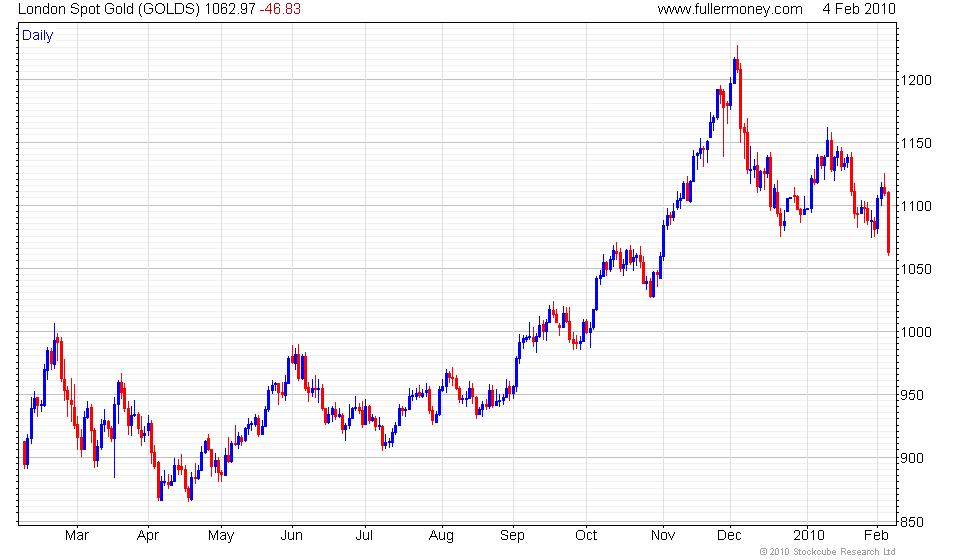Click the 'Oct' month axis label
Viewport: 980px width, 560px height.
click(x=586, y=535)
